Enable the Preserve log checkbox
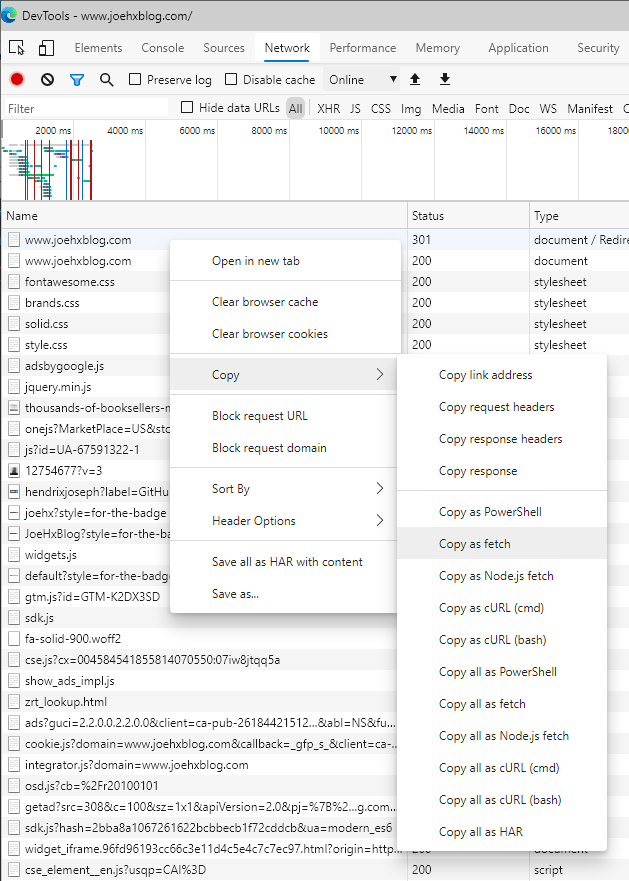The width and height of the screenshot is (629, 881). pos(135,79)
